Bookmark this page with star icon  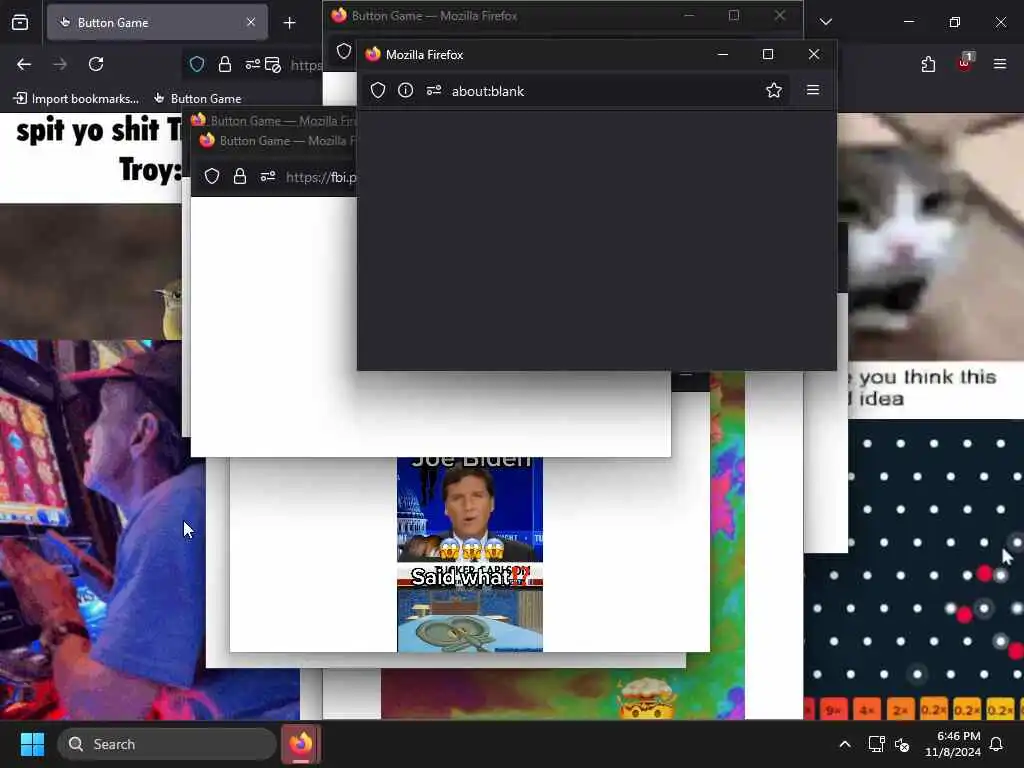coord(774,90)
